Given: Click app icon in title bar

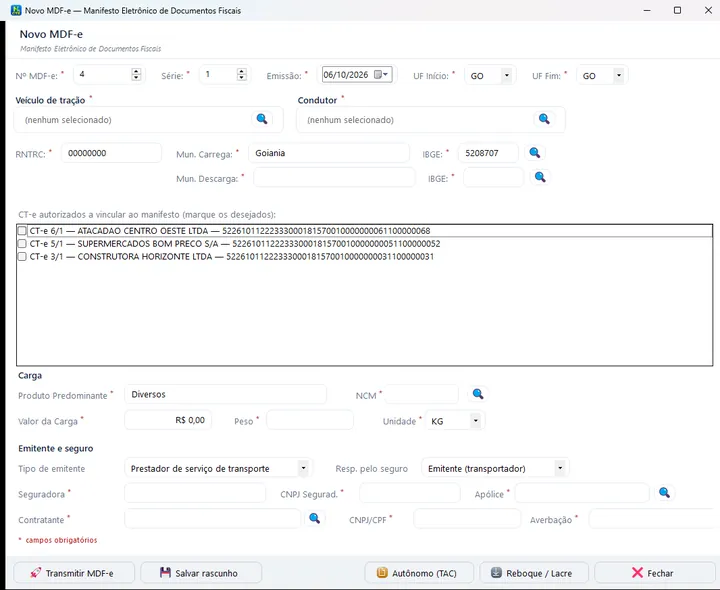Looking at the screenshot, I should point(16,10).
